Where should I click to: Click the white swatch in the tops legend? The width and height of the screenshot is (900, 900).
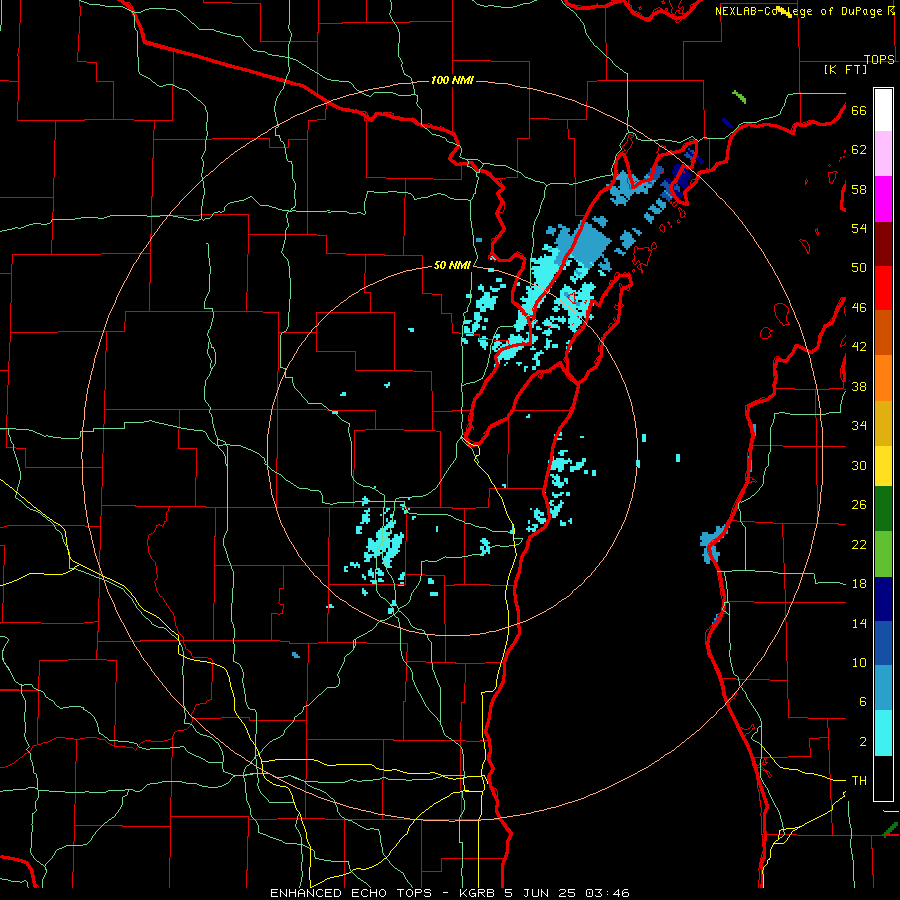[883, 110]
